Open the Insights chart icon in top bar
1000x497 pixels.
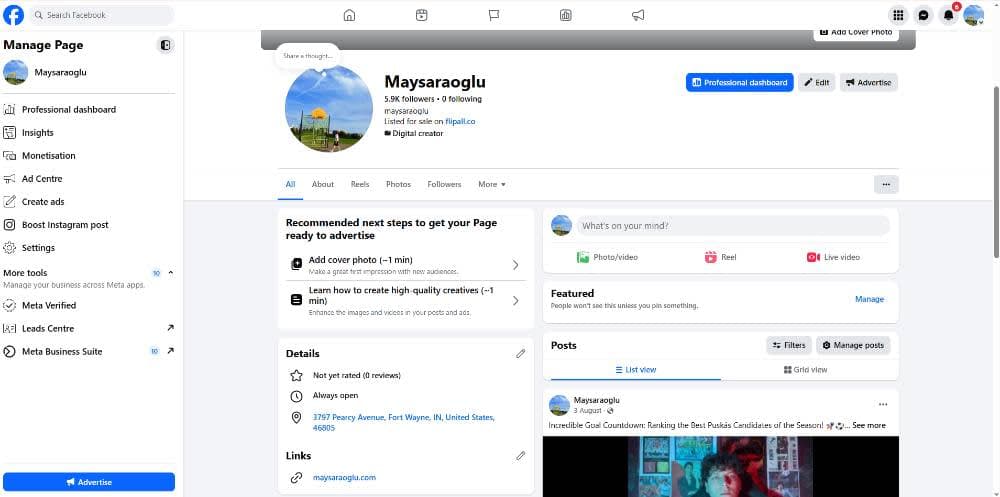coord(566,15)
